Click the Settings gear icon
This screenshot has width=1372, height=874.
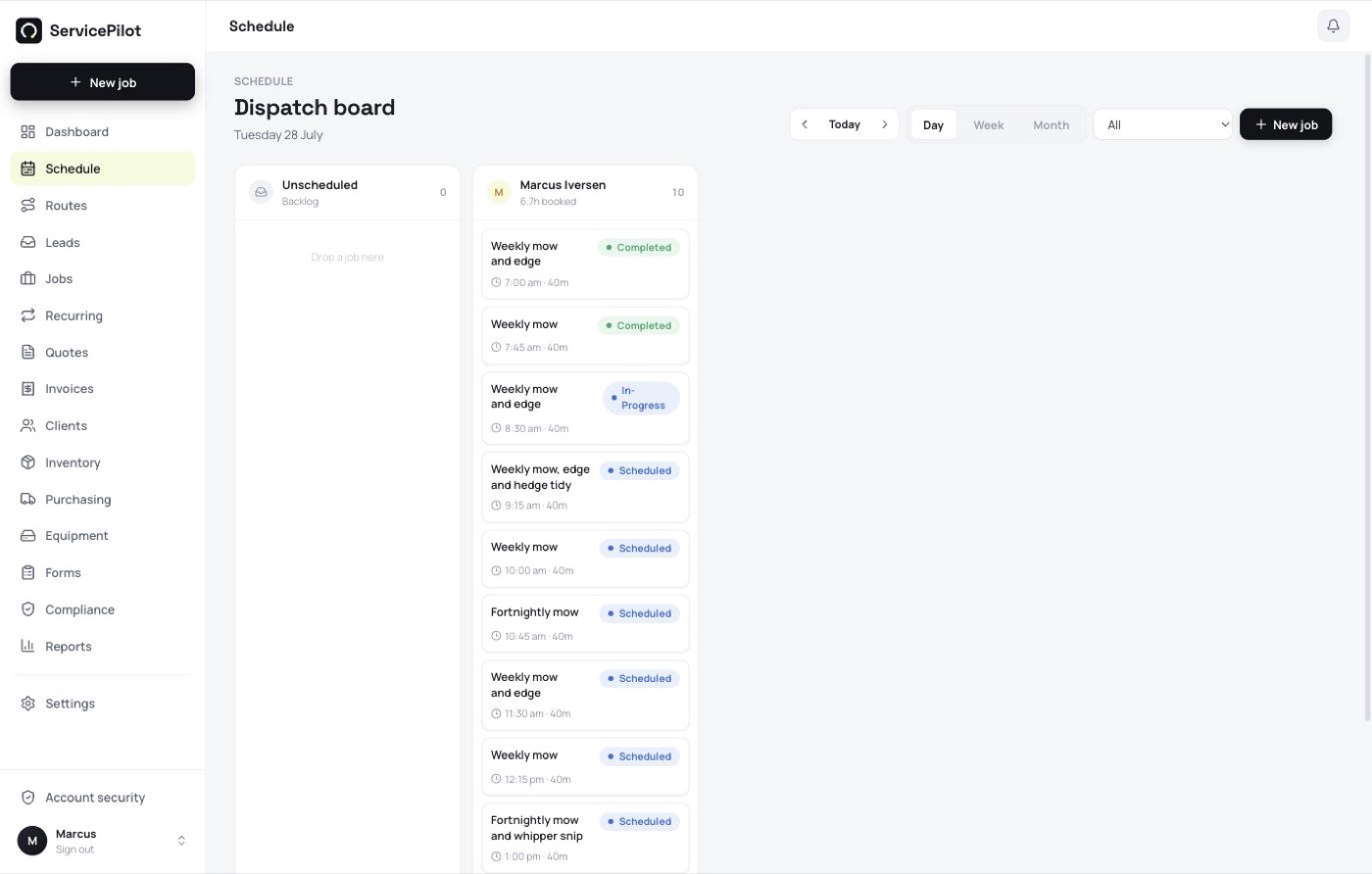tap(27, 704)
